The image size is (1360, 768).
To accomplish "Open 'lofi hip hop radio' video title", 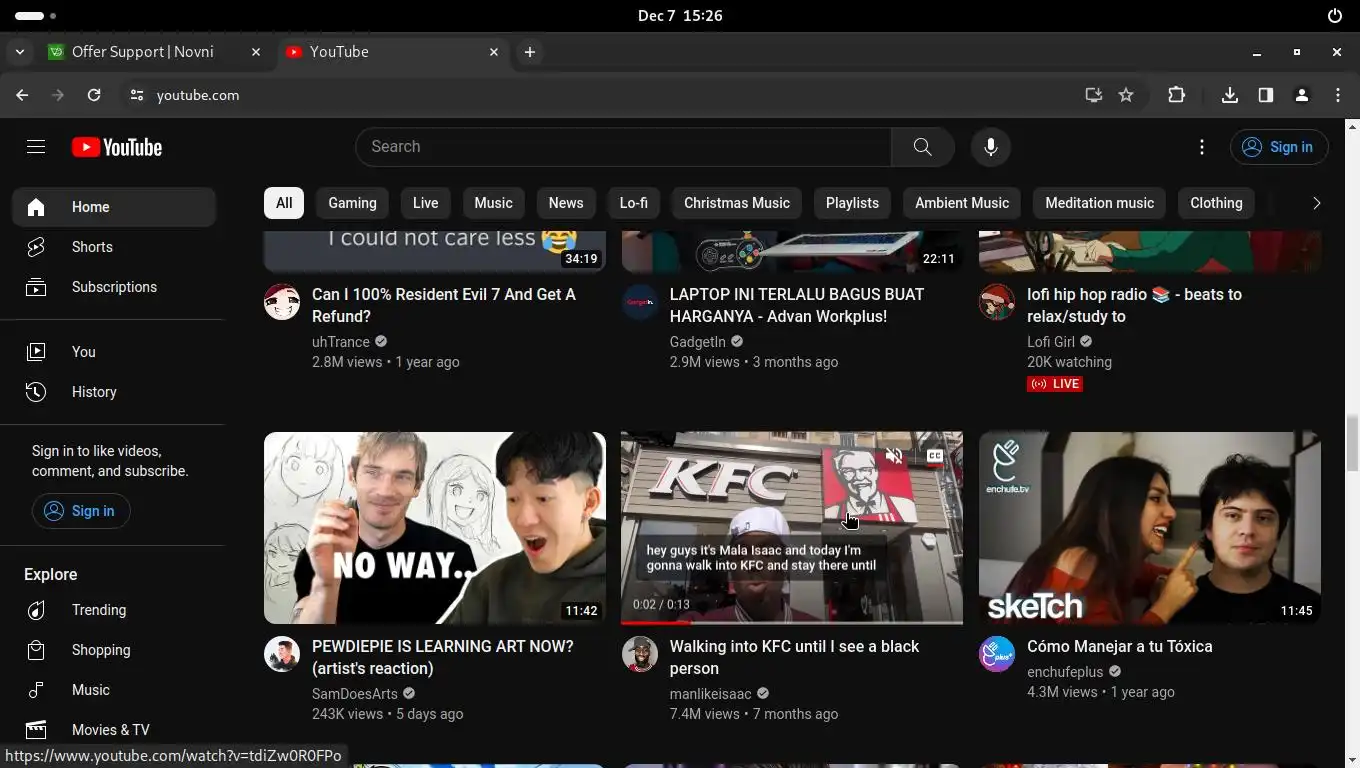I will pyautogui.click(x=1134, y=305).
